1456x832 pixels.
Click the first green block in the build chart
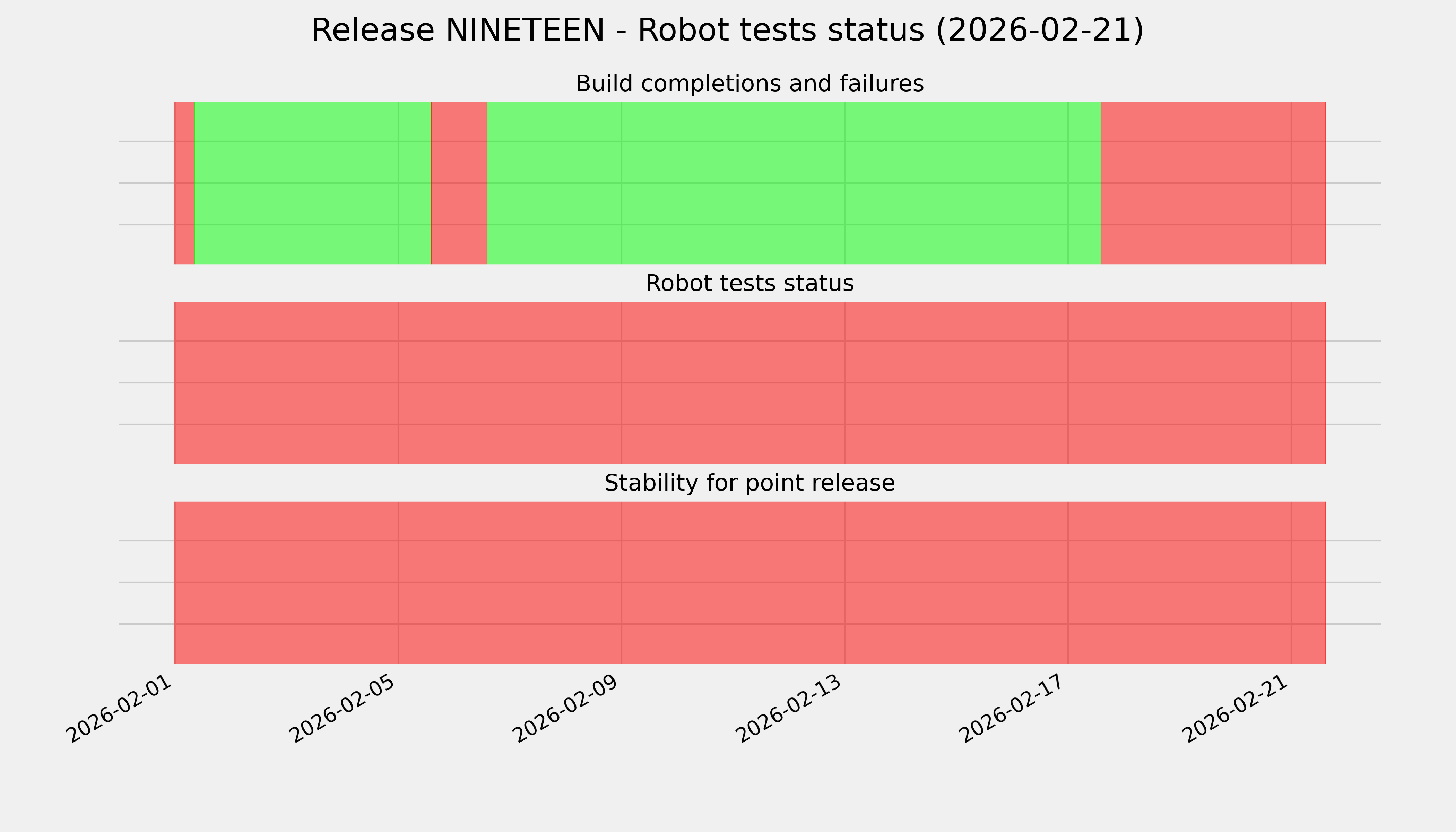click(x=297, y=183)
